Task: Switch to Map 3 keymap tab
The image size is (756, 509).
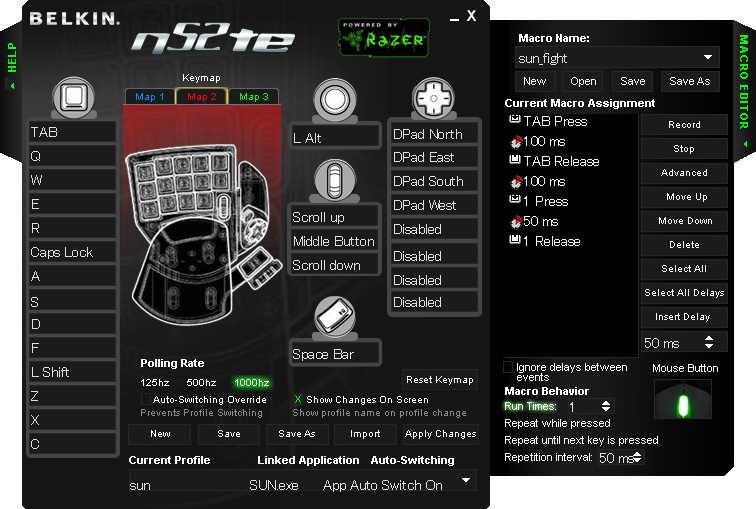Action: 254,96
